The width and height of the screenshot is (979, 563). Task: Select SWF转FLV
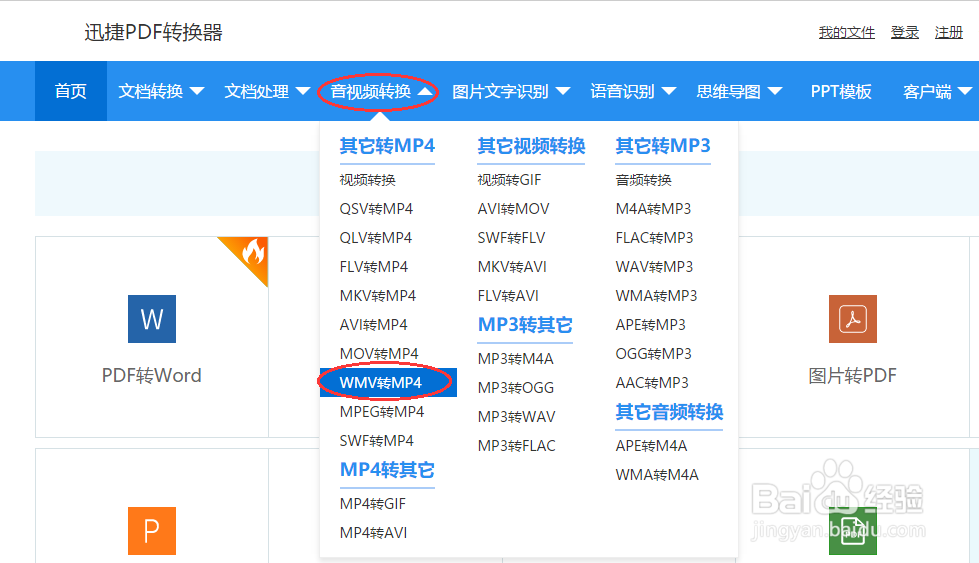(511, 238)
